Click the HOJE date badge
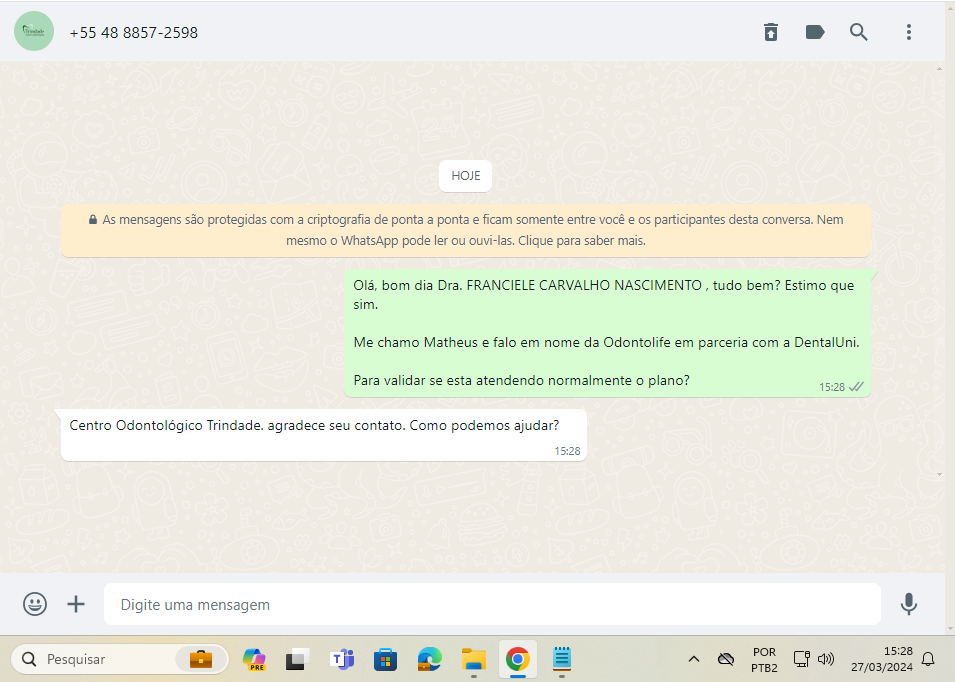The height and width of the screenshot is (682, 955). click(465, 175)
